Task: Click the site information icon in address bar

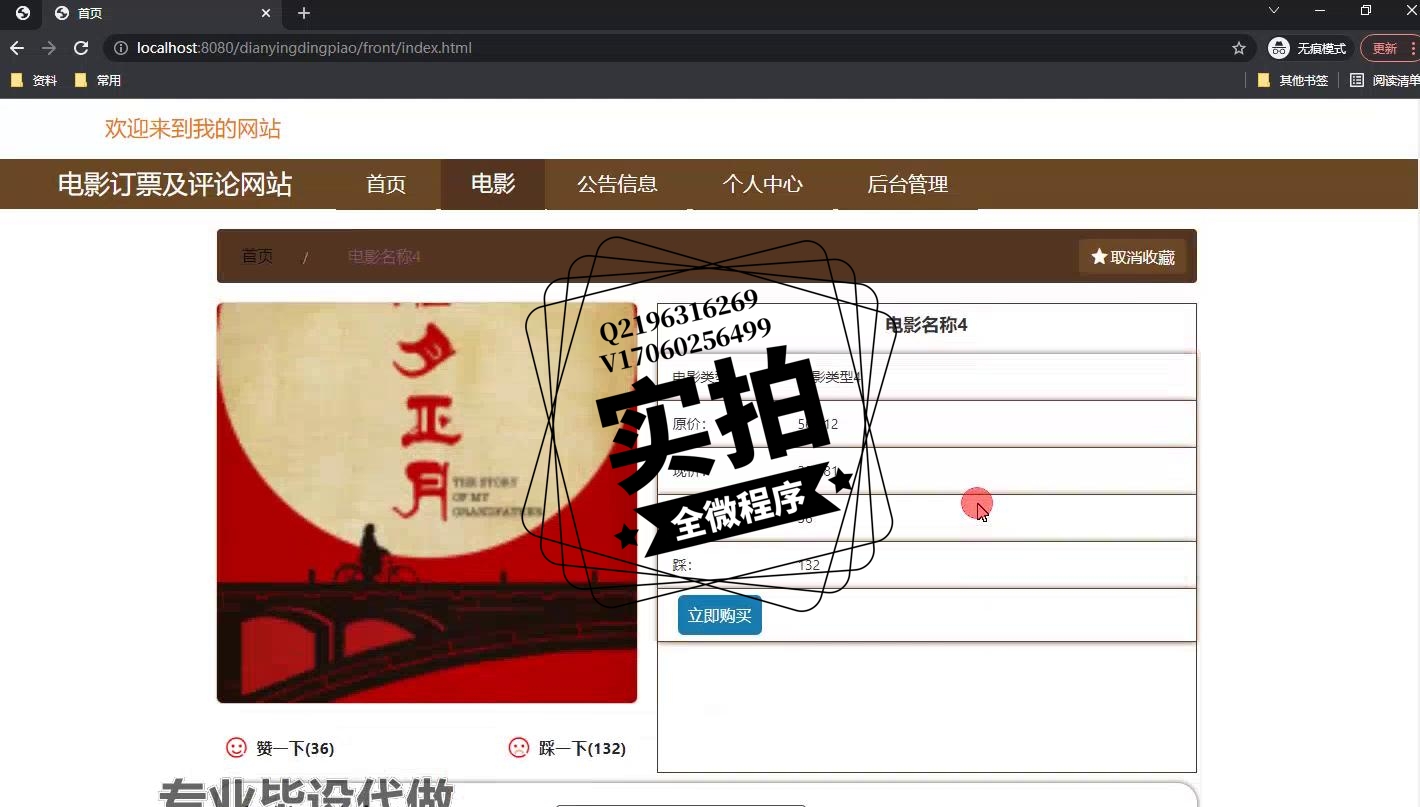Action: pyautogui.click(x=120, y=48)
